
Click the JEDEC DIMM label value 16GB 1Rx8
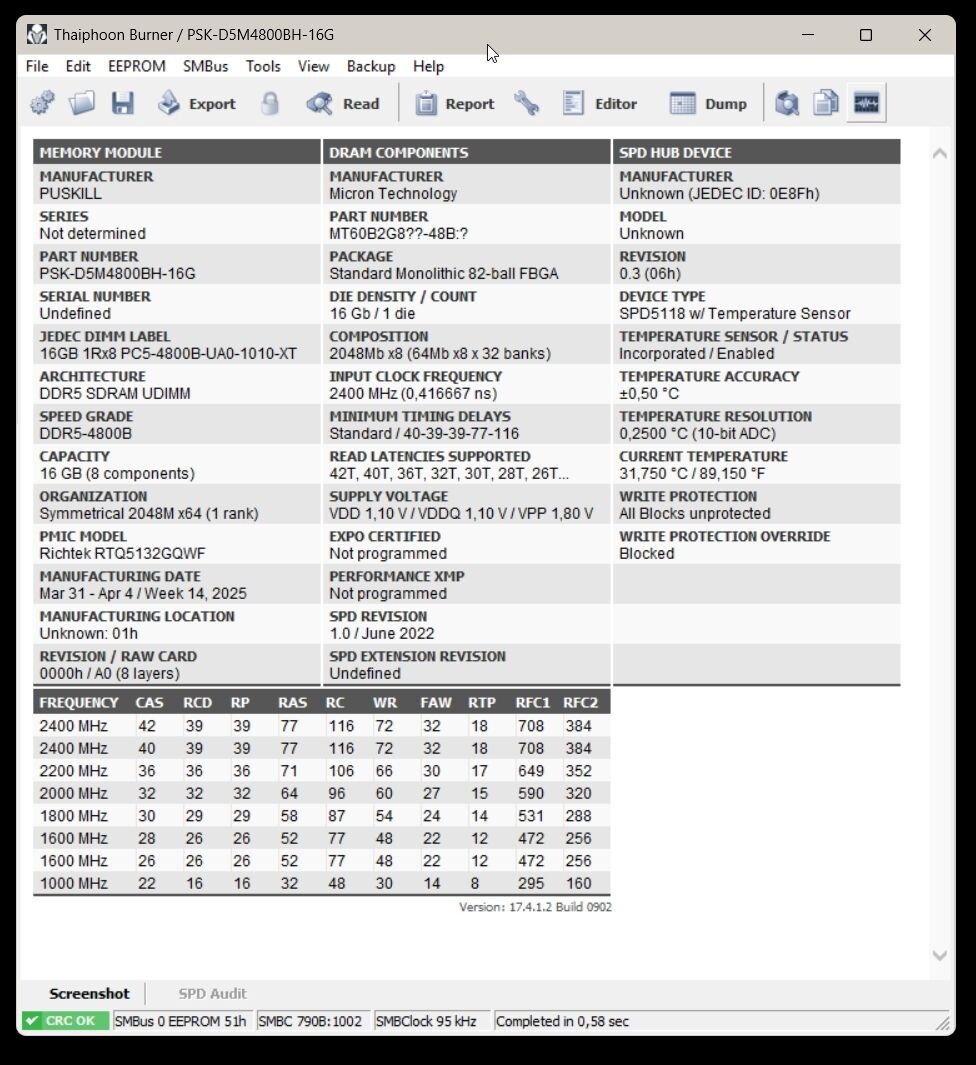(168, 354)
